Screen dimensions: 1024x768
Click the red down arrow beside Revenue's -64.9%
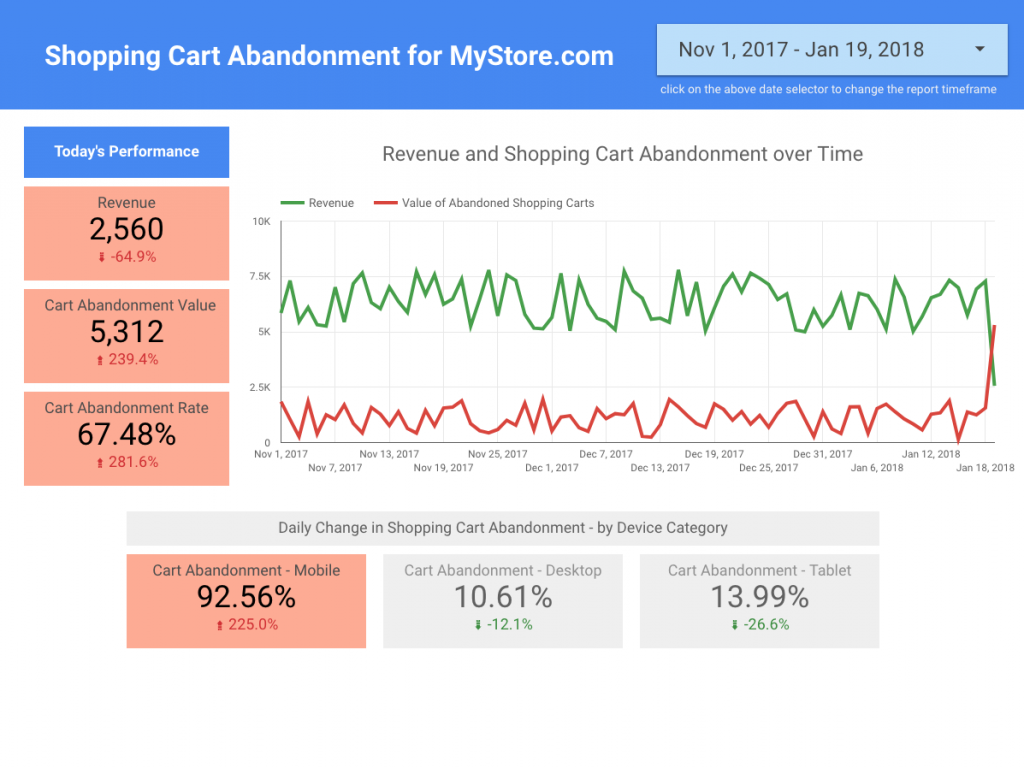100,256
